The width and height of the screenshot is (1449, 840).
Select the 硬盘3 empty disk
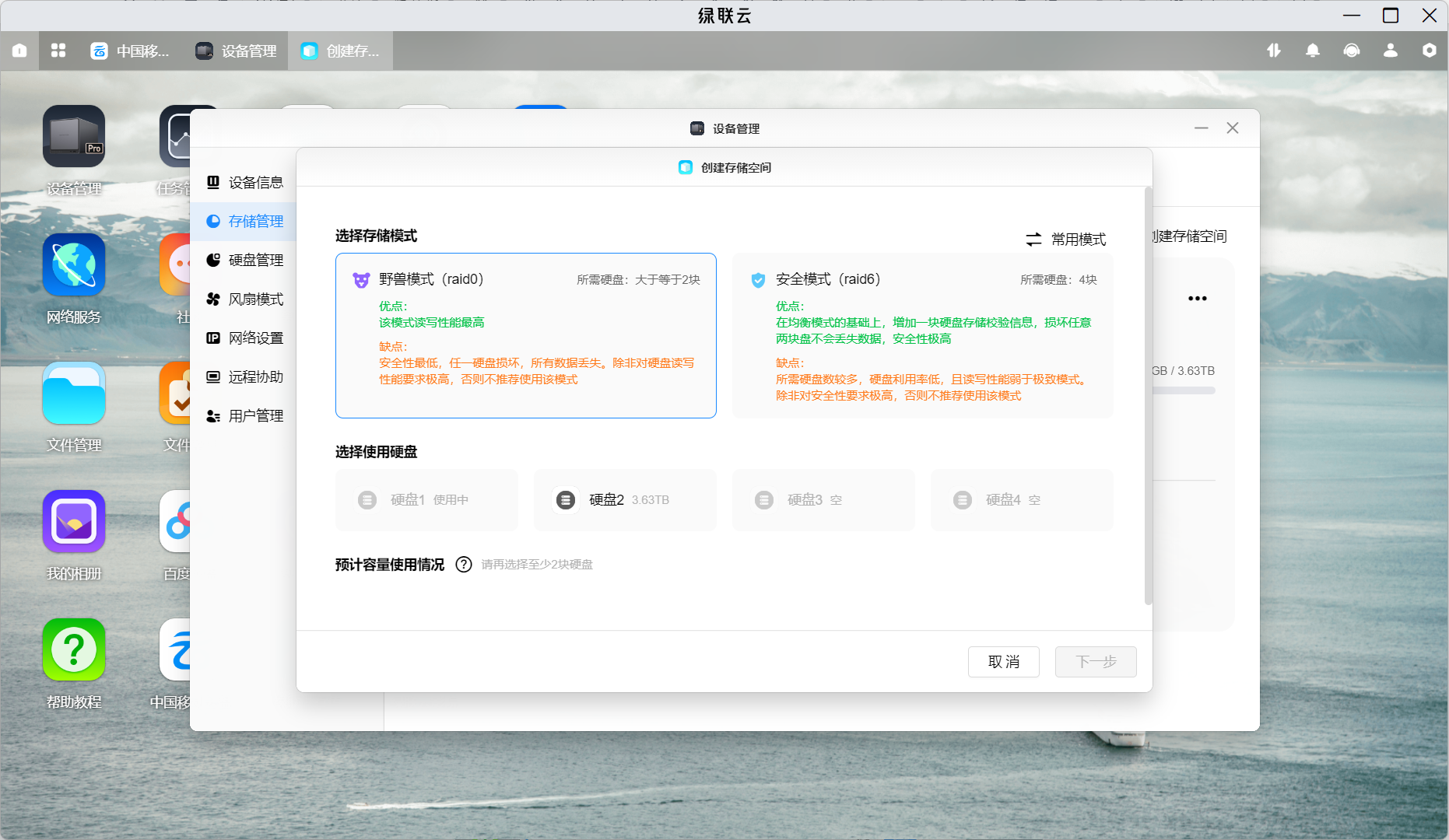(823, 500)
